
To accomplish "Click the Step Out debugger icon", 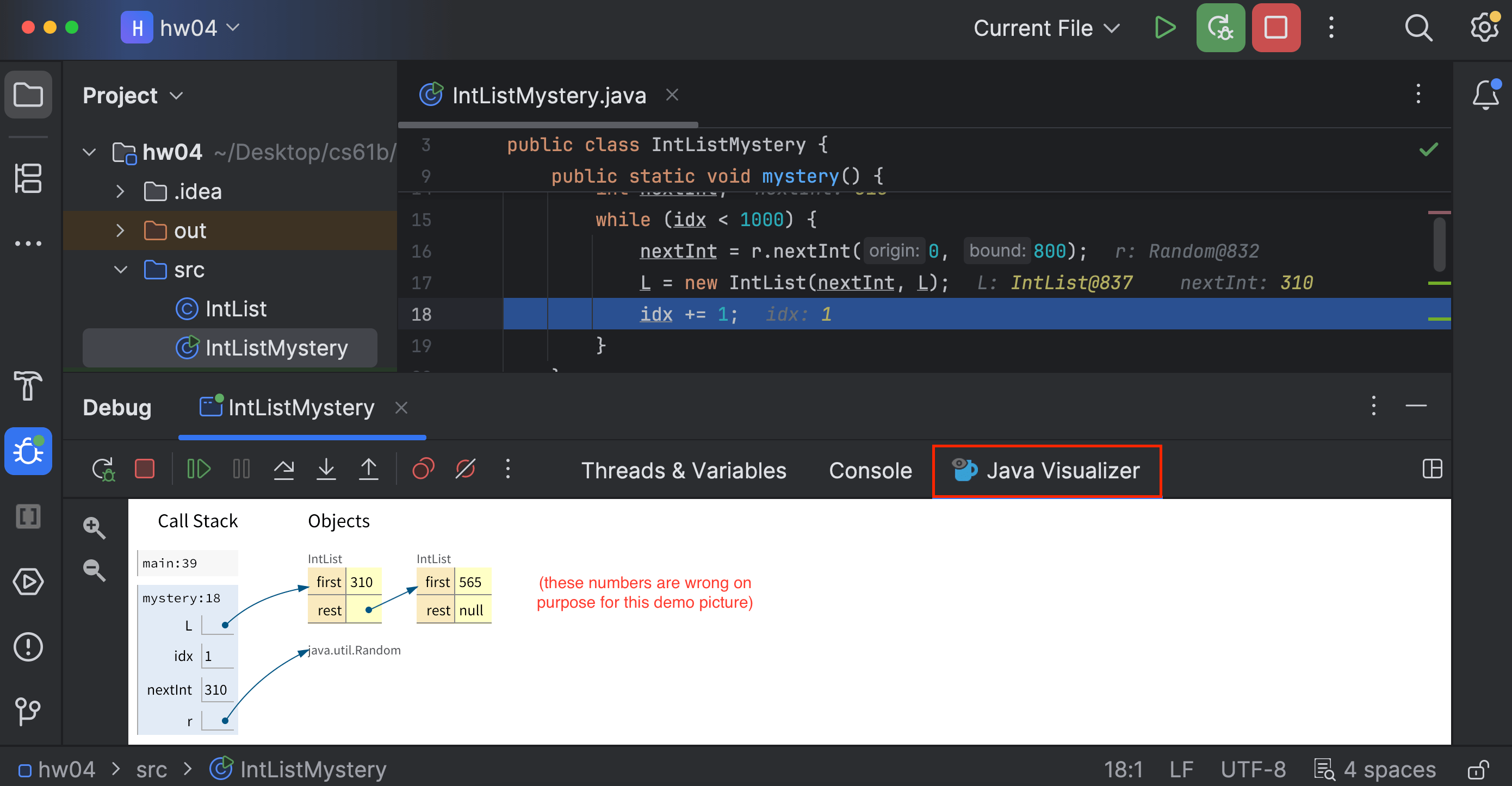I will click(x=368, y=469).
